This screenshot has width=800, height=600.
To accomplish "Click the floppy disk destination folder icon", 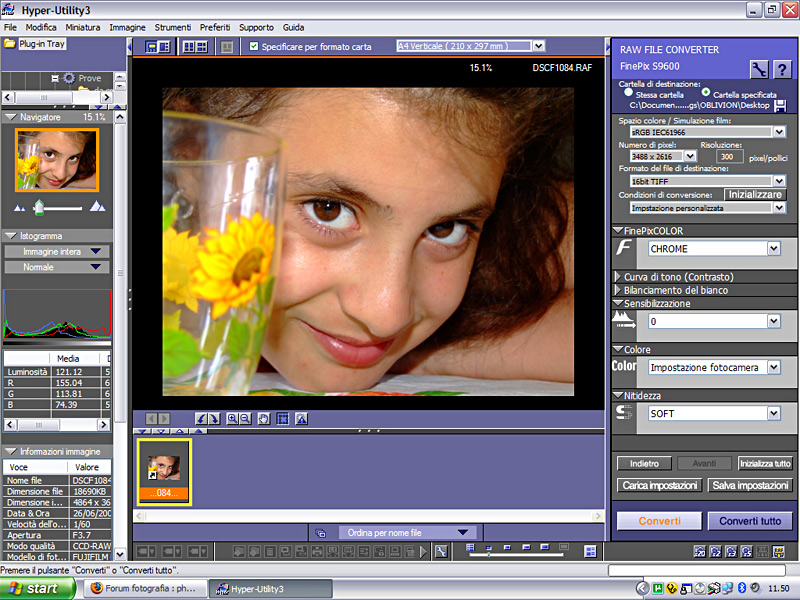I will [779, 105].
